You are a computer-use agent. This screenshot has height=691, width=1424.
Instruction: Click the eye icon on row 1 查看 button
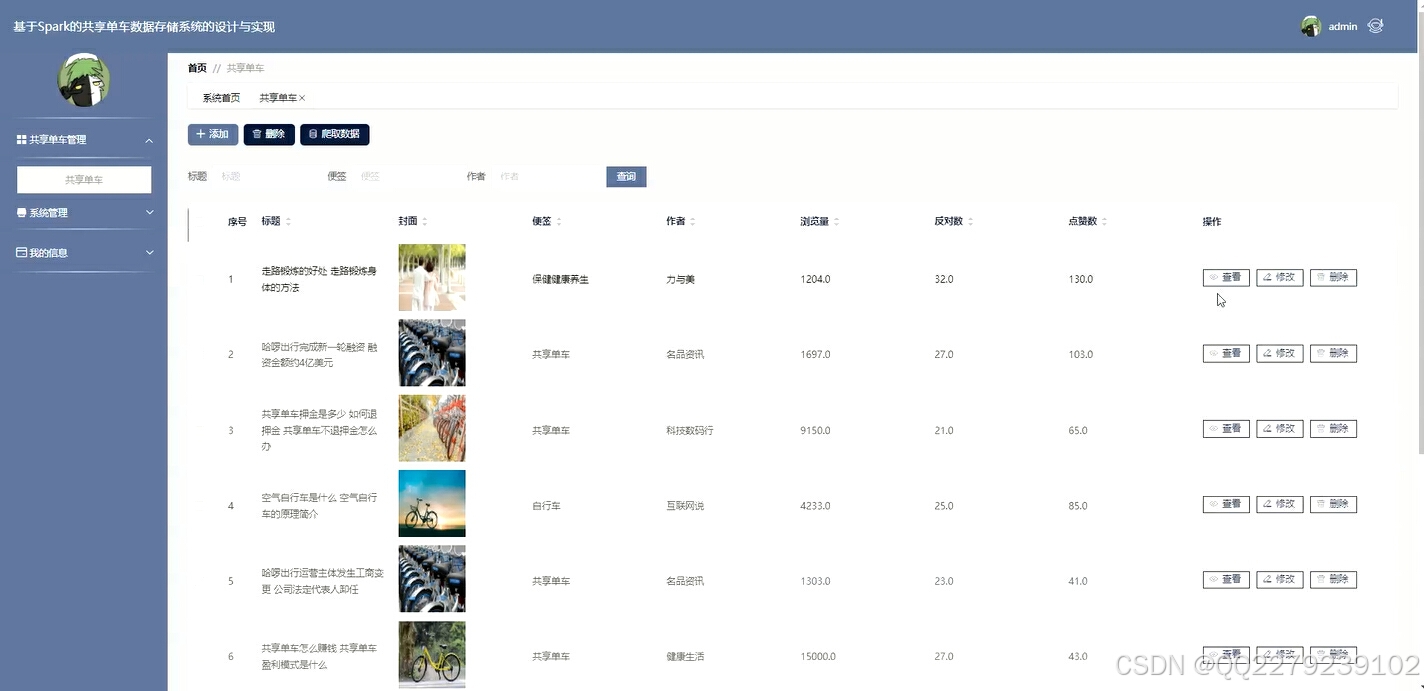(x=1214, y=277)
